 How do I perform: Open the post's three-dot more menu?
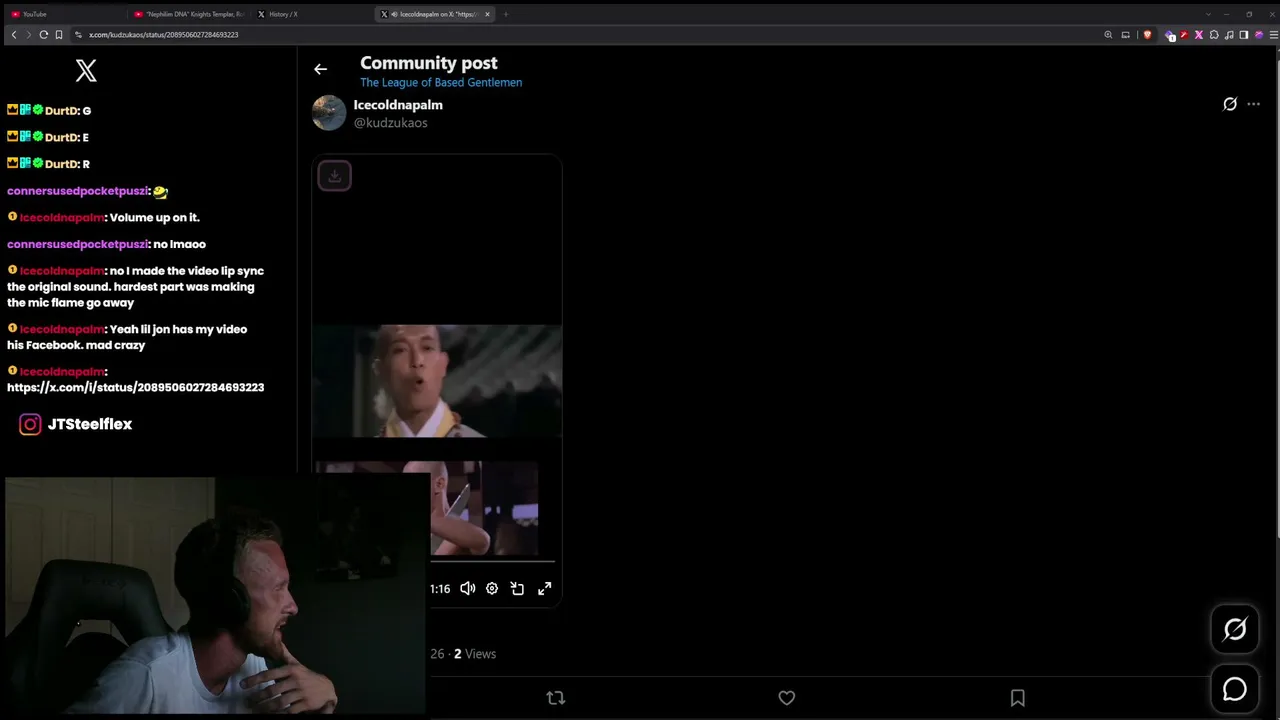[x=1253, y=104]
